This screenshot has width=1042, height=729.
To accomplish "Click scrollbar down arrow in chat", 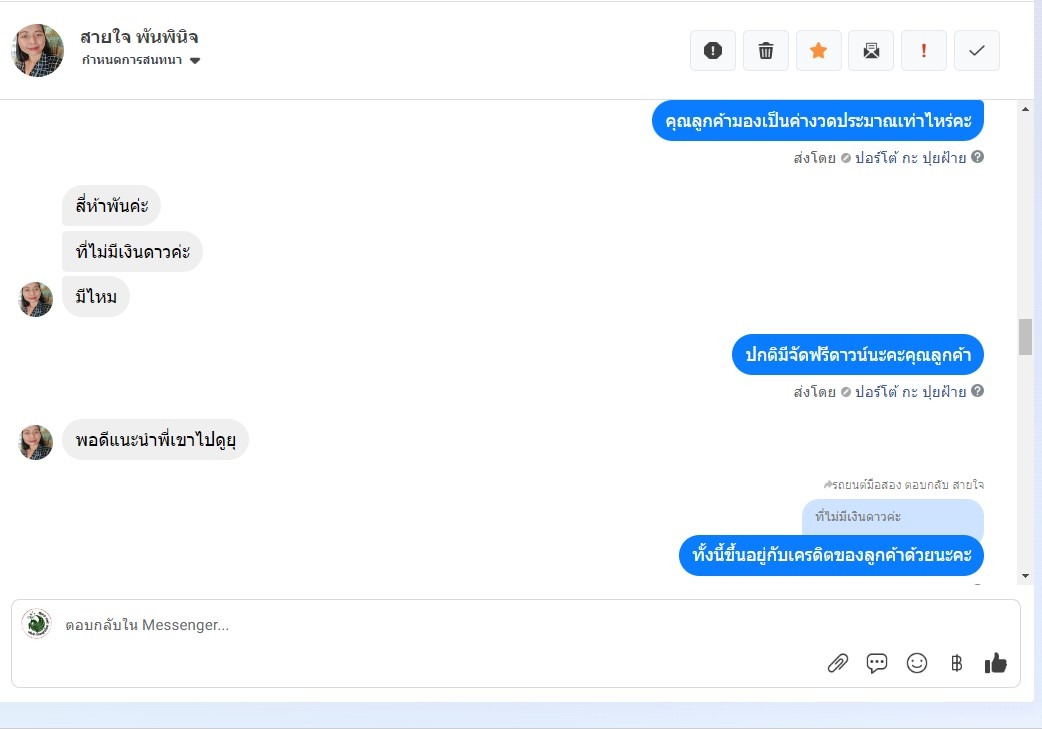I will (1025, 576).
